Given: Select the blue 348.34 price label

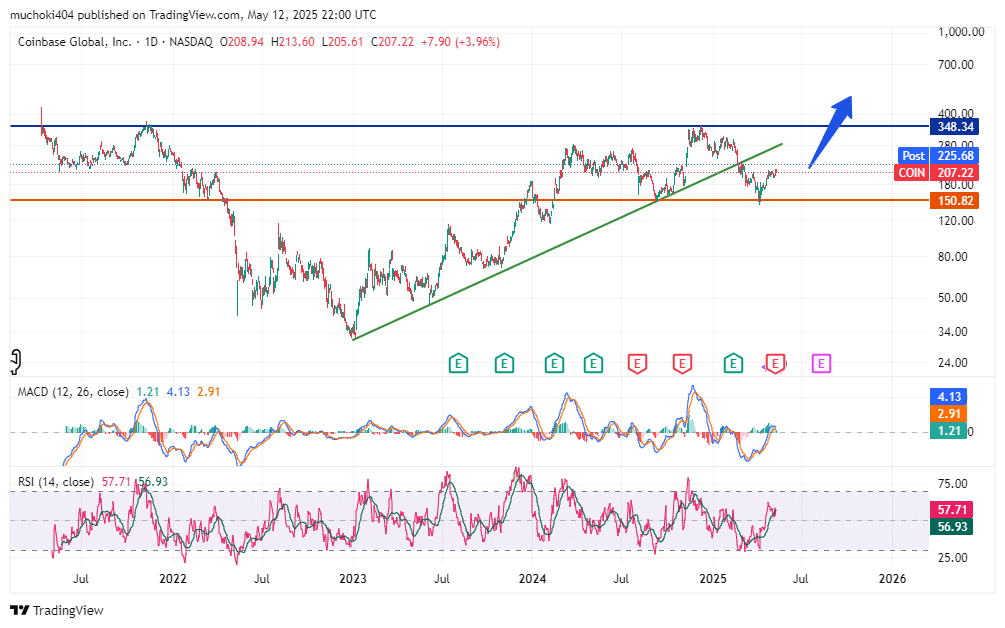Looking at the screenshot, I should [x=953, y=127].
